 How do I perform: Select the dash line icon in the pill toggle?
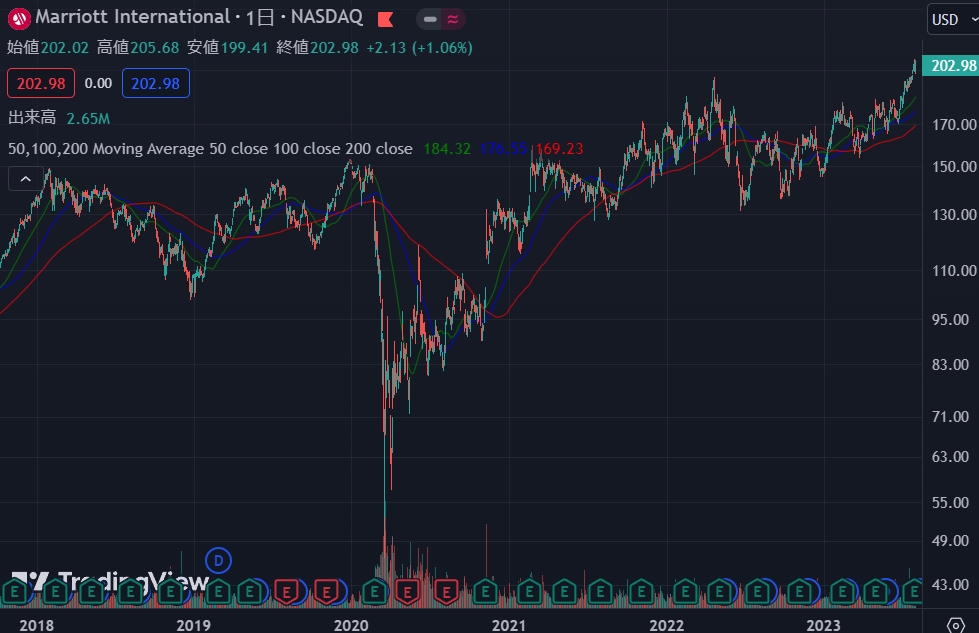click(430, 19)
